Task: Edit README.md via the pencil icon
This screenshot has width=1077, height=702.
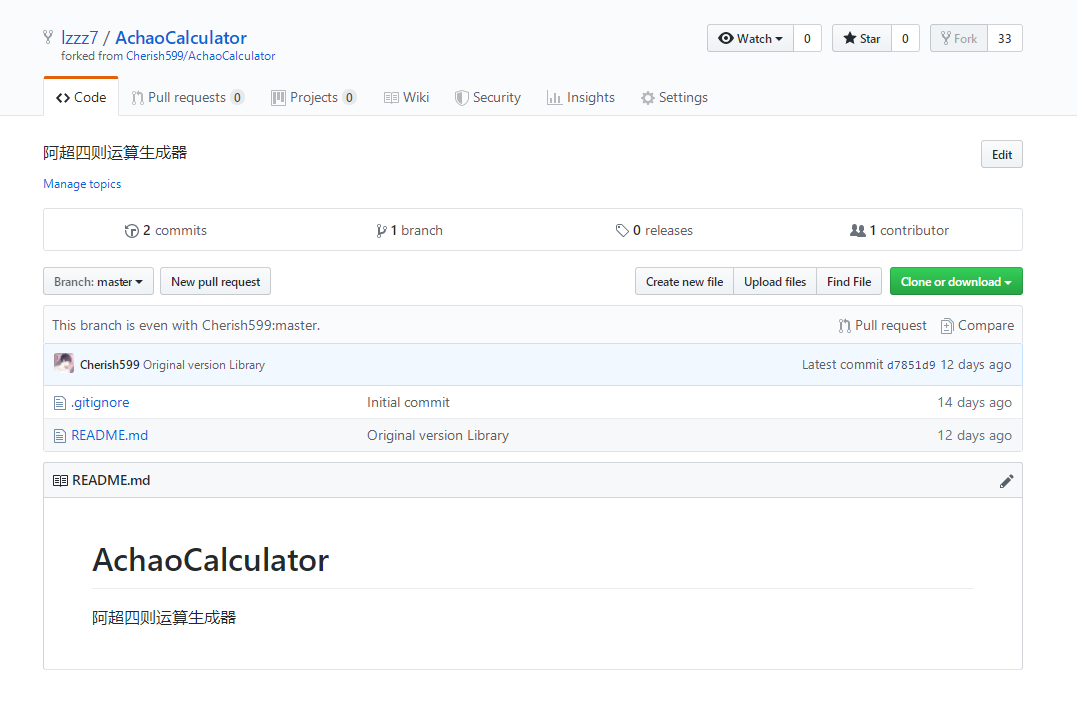Action: (x=1006, y=481)
